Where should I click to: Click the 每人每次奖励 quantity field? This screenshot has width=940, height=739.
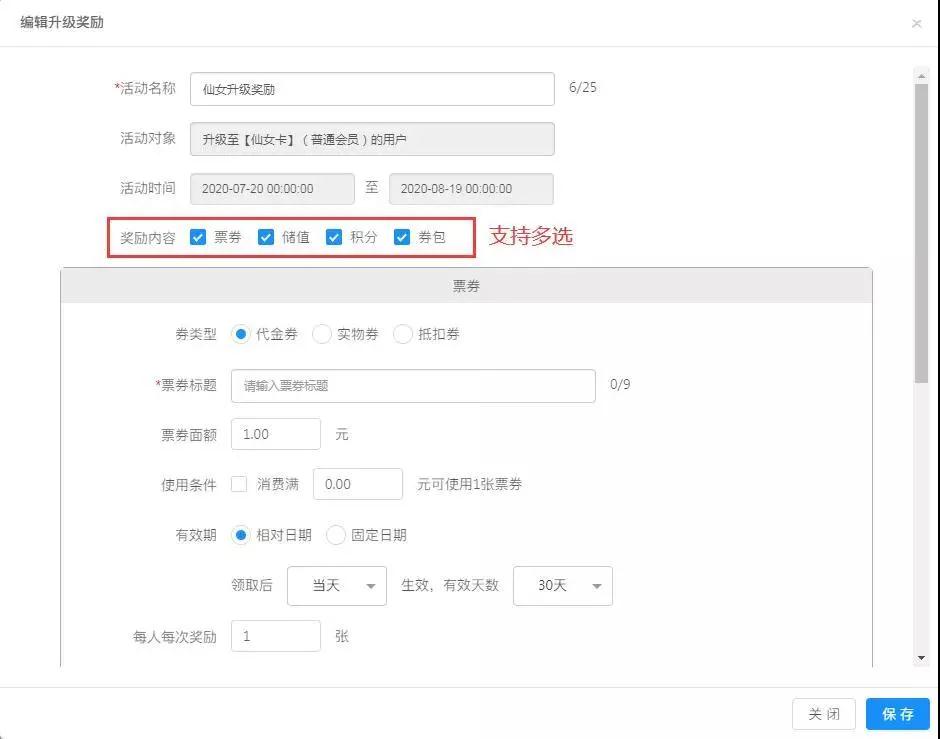pos(275,636)
